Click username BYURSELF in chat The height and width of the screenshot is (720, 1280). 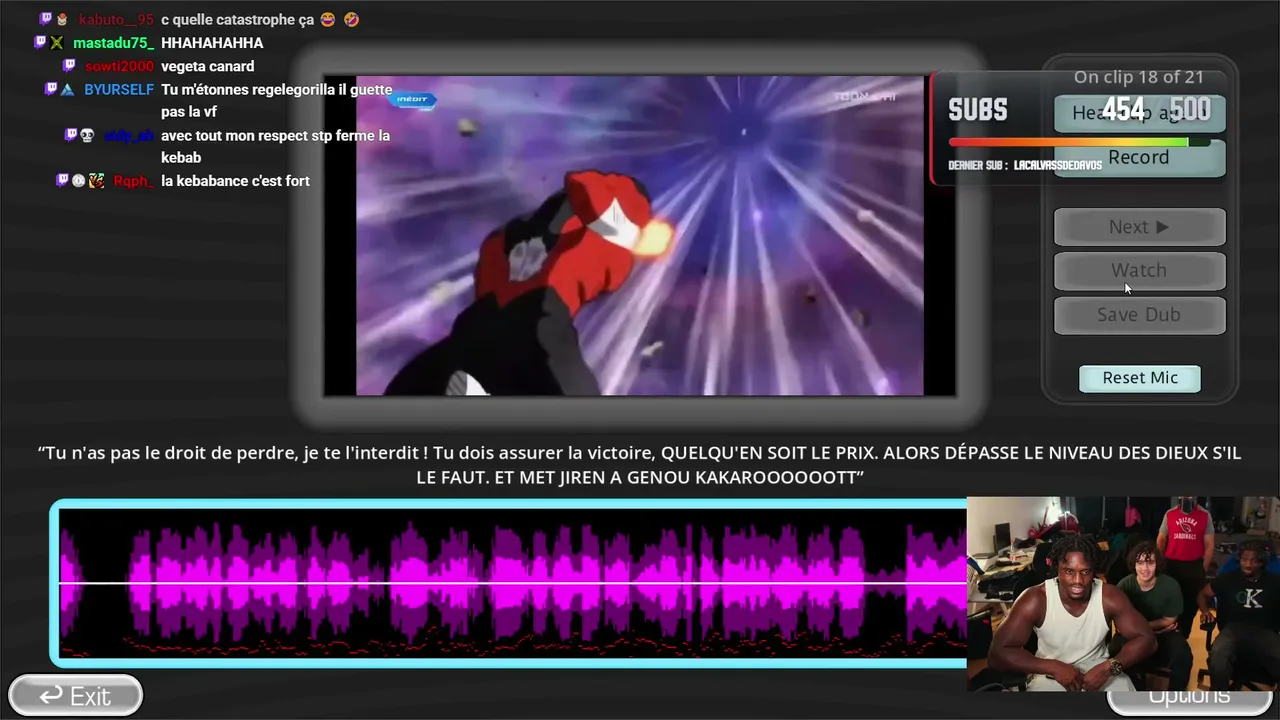click(119, 89)
